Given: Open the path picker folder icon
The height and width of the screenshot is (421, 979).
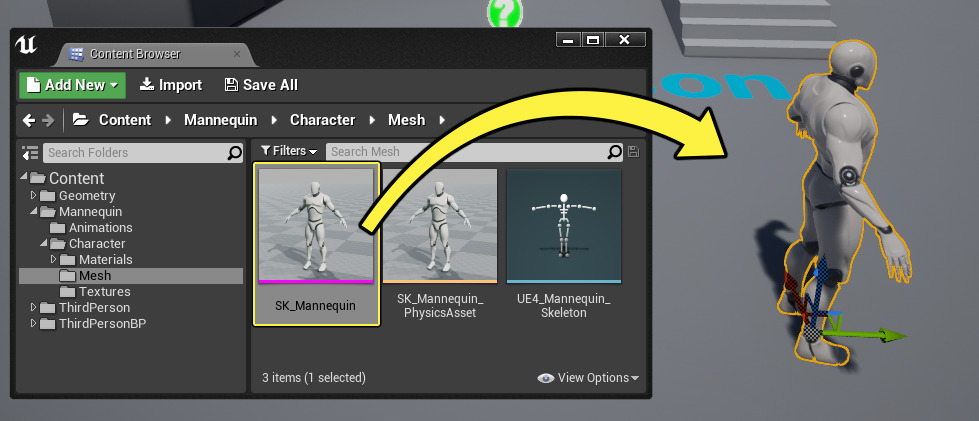Looking at the screenshot, I should tap(80, 120).
